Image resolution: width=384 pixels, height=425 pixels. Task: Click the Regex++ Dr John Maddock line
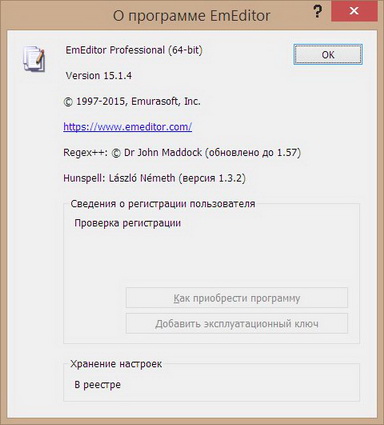(182, 153)
